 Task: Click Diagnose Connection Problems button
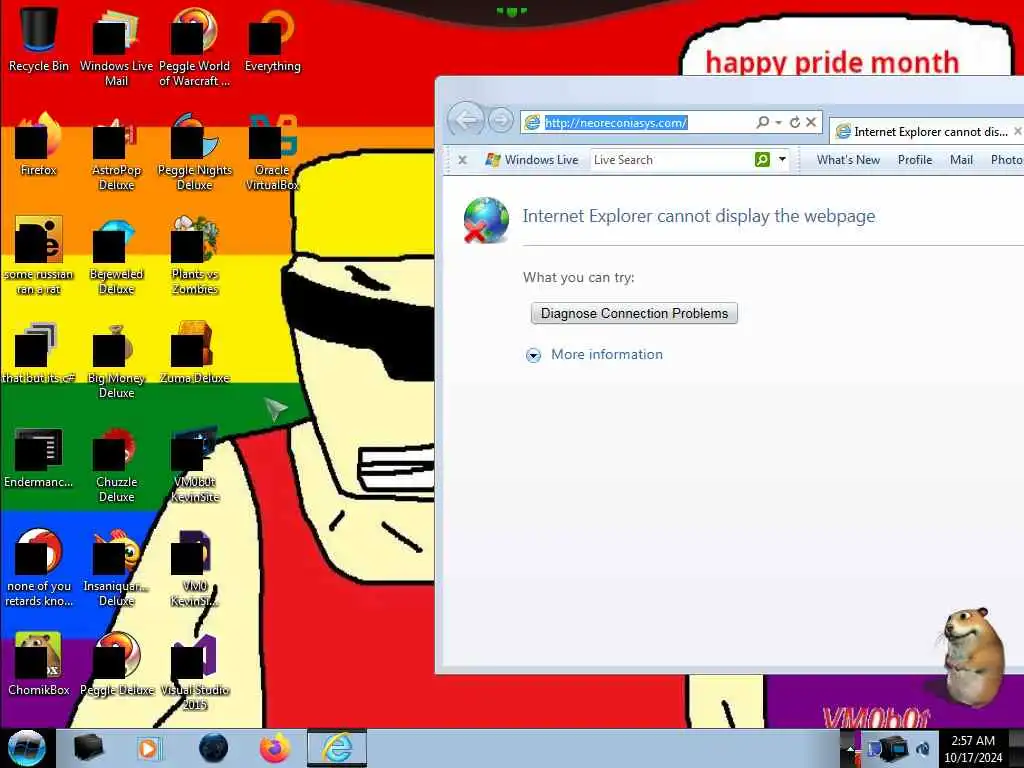point(634,313)
